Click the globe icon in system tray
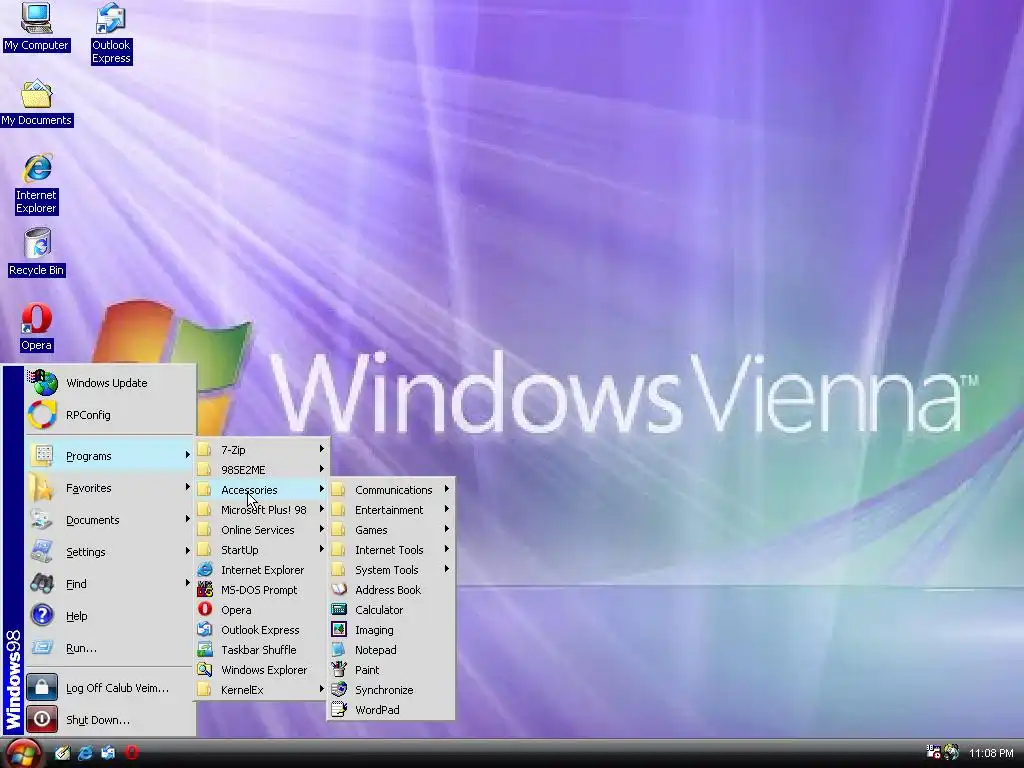This screenshot has height=768, width=1024. [952, 752]
